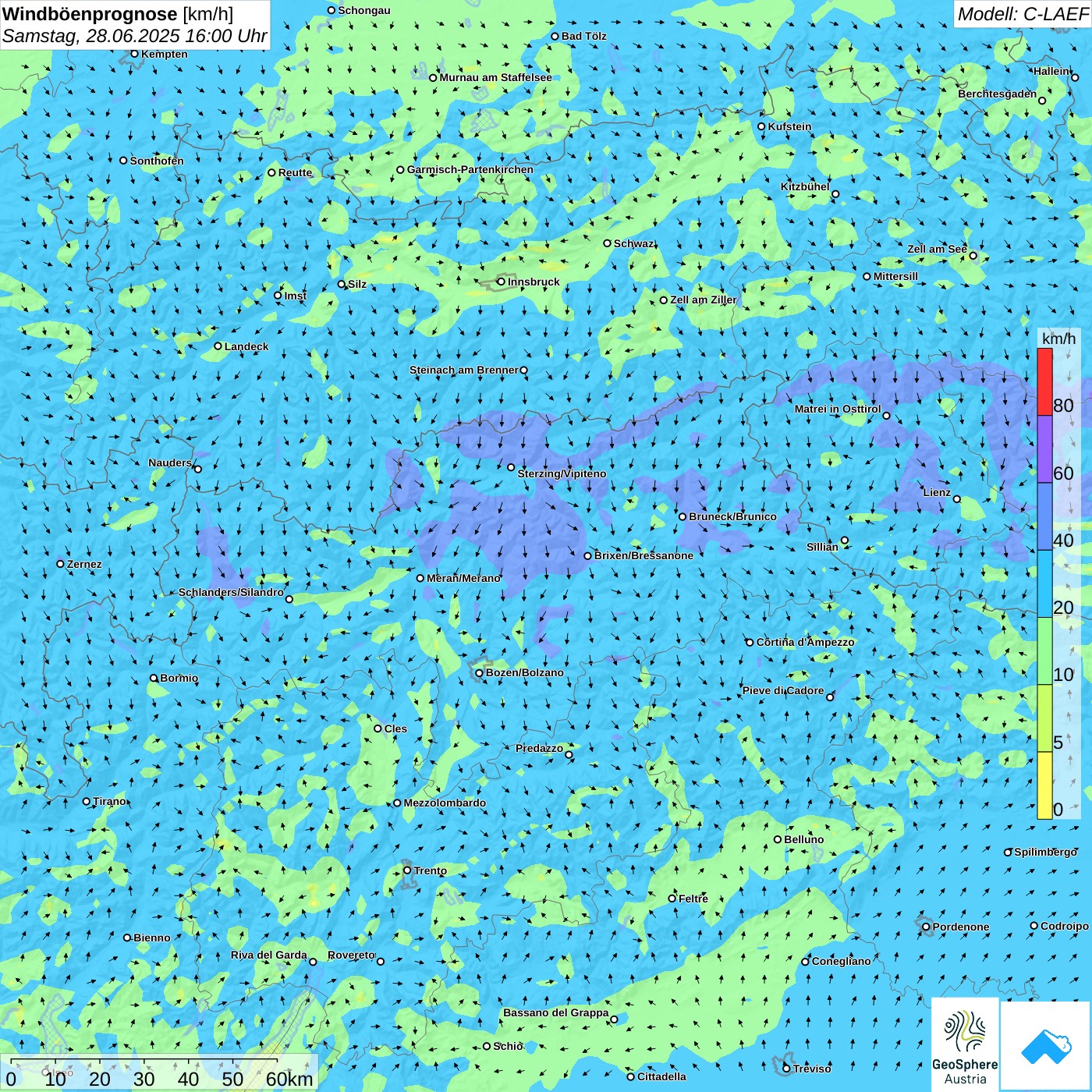Click the 'Garmisch-Partenkirchen' label

point(470,169)
